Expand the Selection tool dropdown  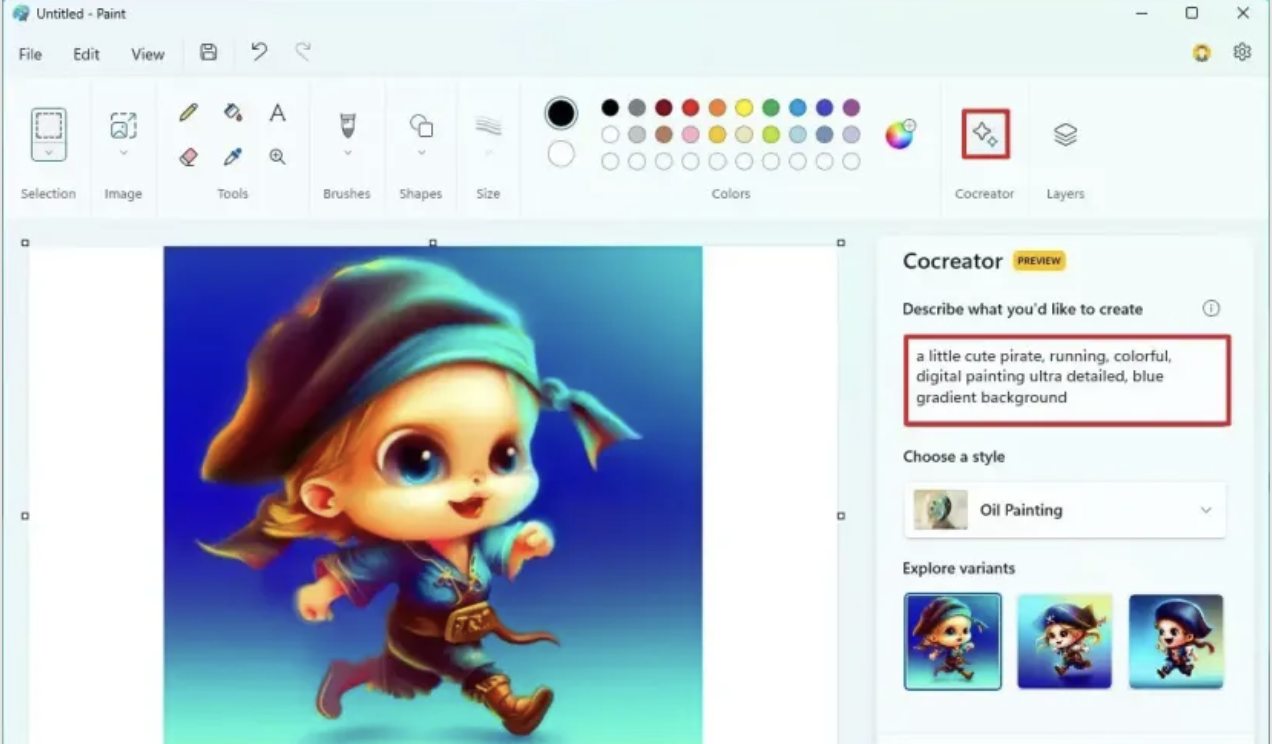(48, 153)
